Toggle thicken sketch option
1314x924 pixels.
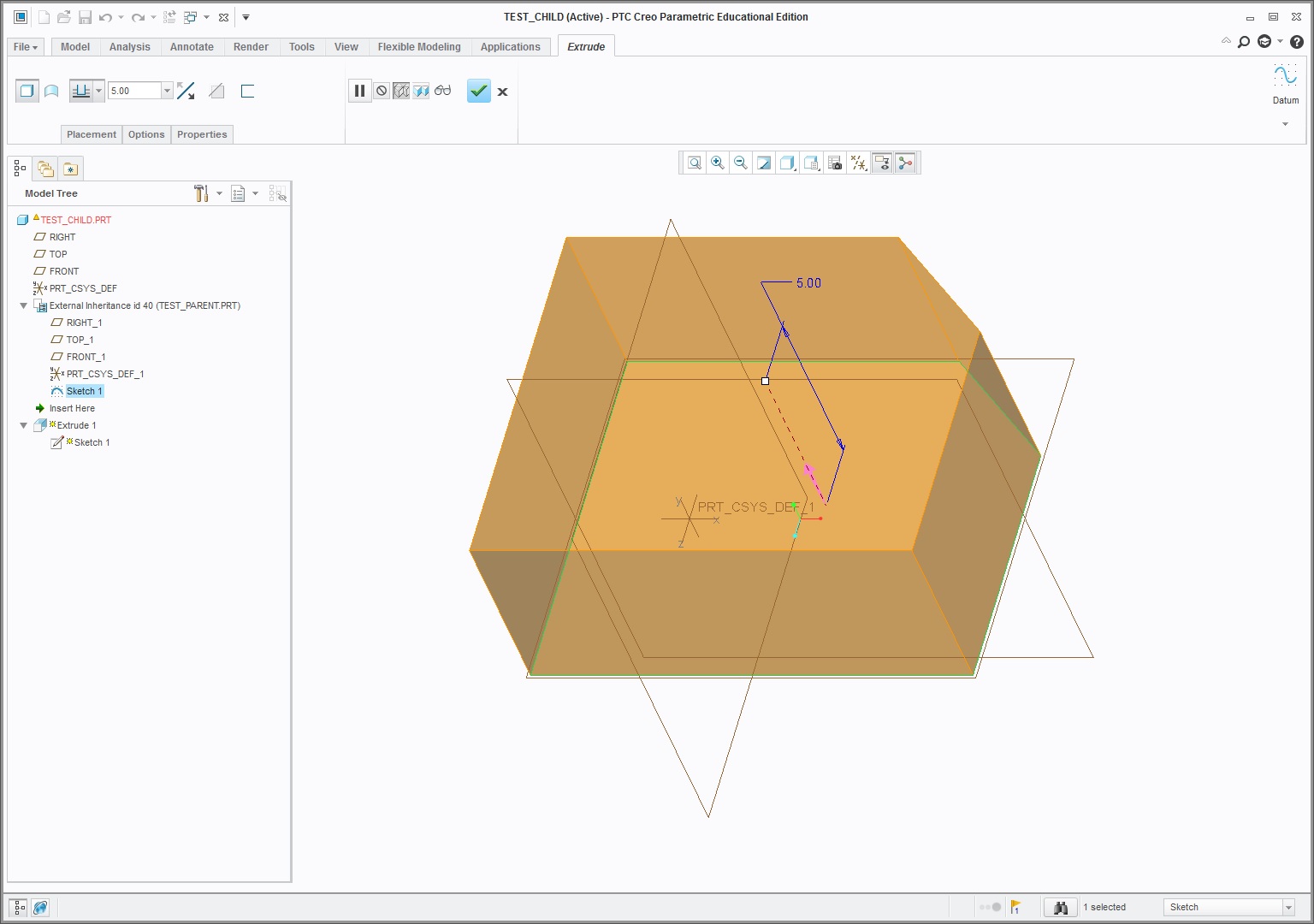[247, 91]
